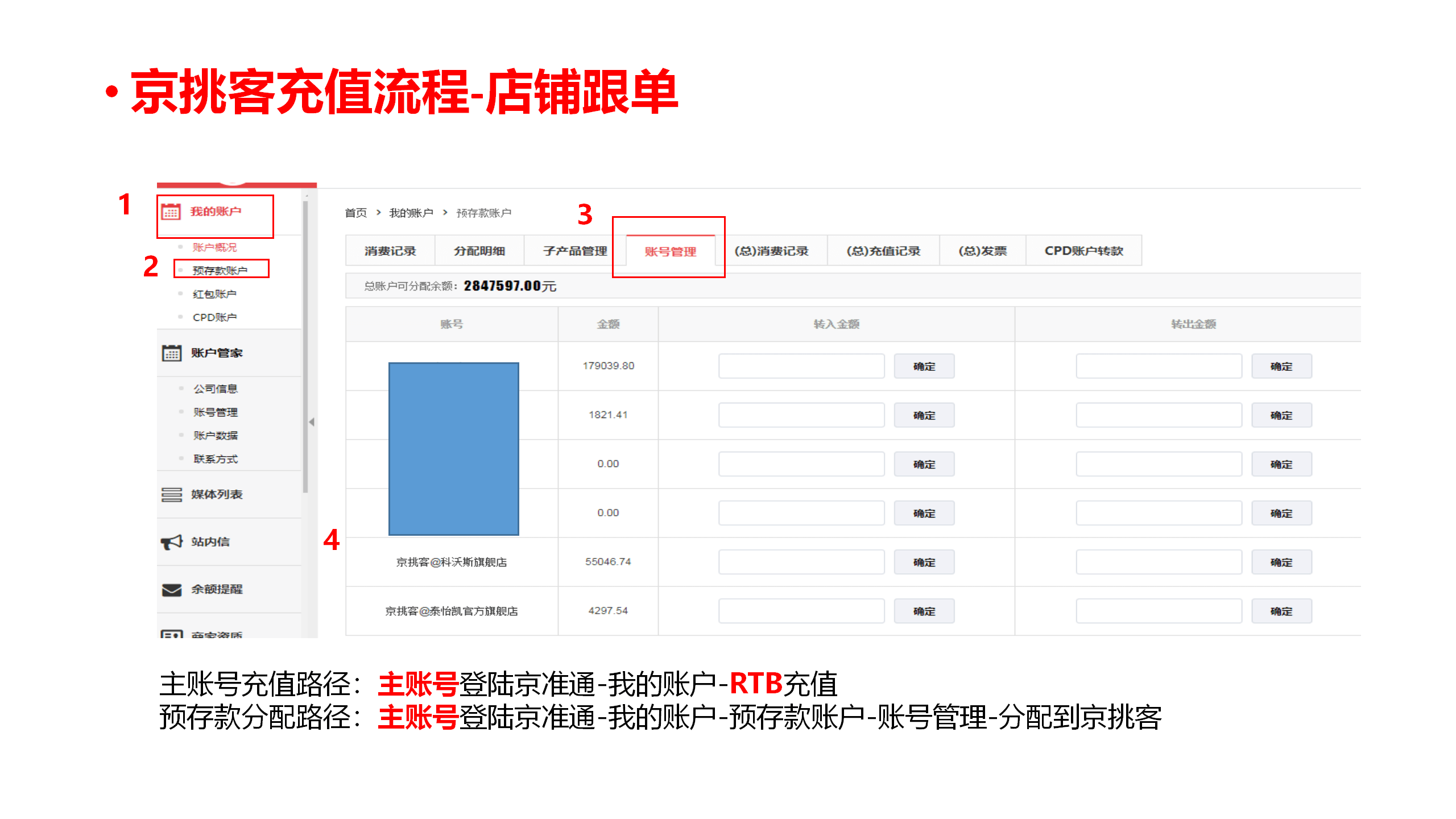Click 转出金额 input in the 179039.80 row
This screenshot has width=1456, height=819.
click(x=1158, y=366)
